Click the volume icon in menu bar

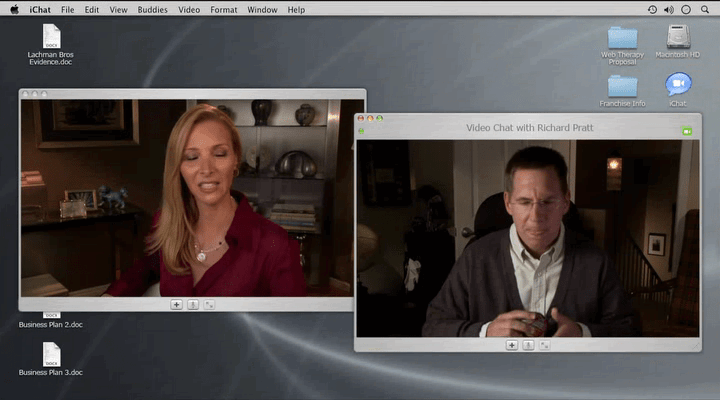click(669, 9)
